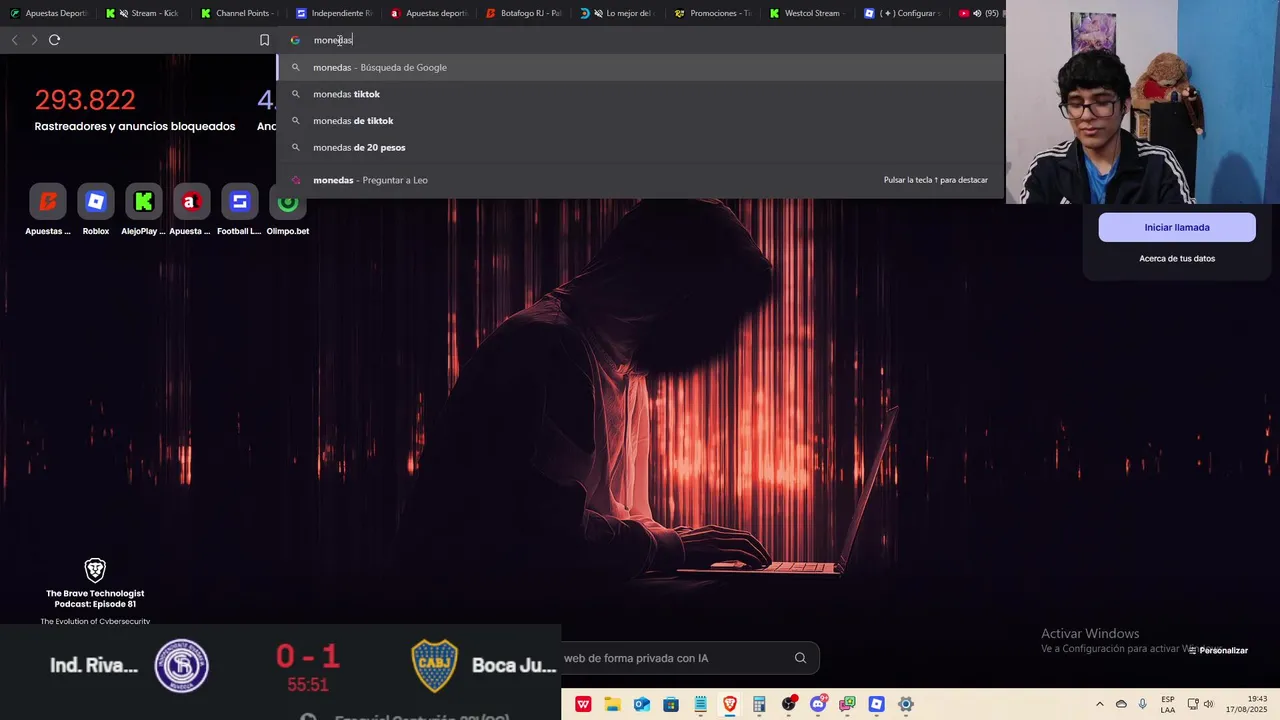
Task: Expand the system tray hidden icons chevron
Action: (1100, 704)
